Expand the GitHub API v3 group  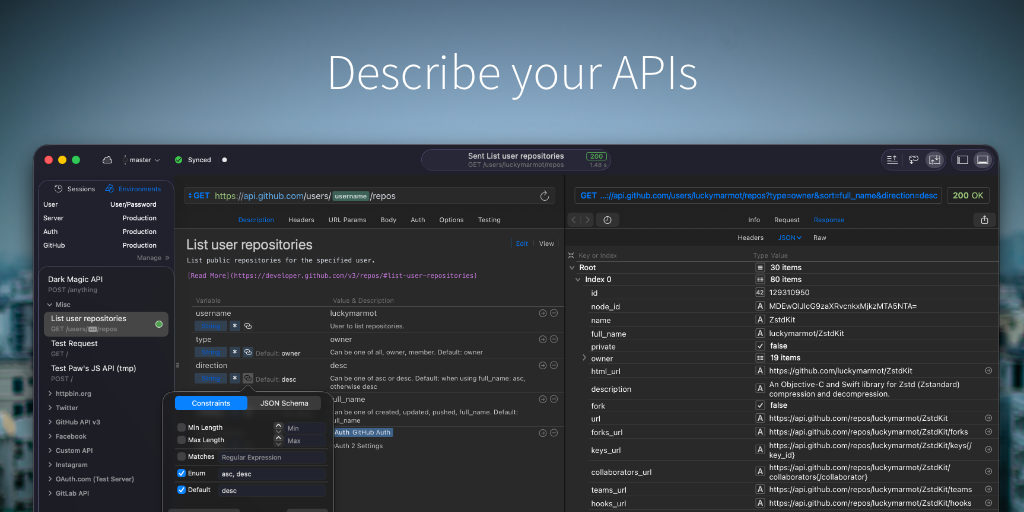tap(50, 422)
